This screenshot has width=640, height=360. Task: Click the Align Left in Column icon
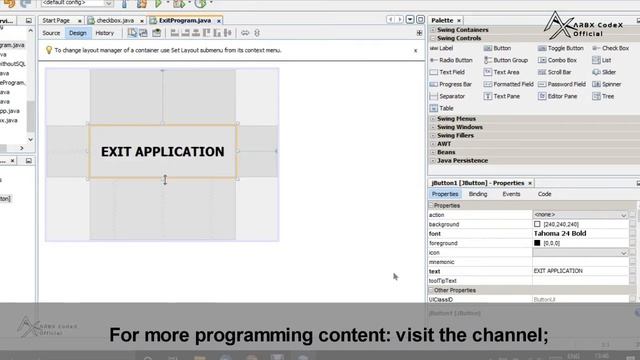tap(174, 33)
